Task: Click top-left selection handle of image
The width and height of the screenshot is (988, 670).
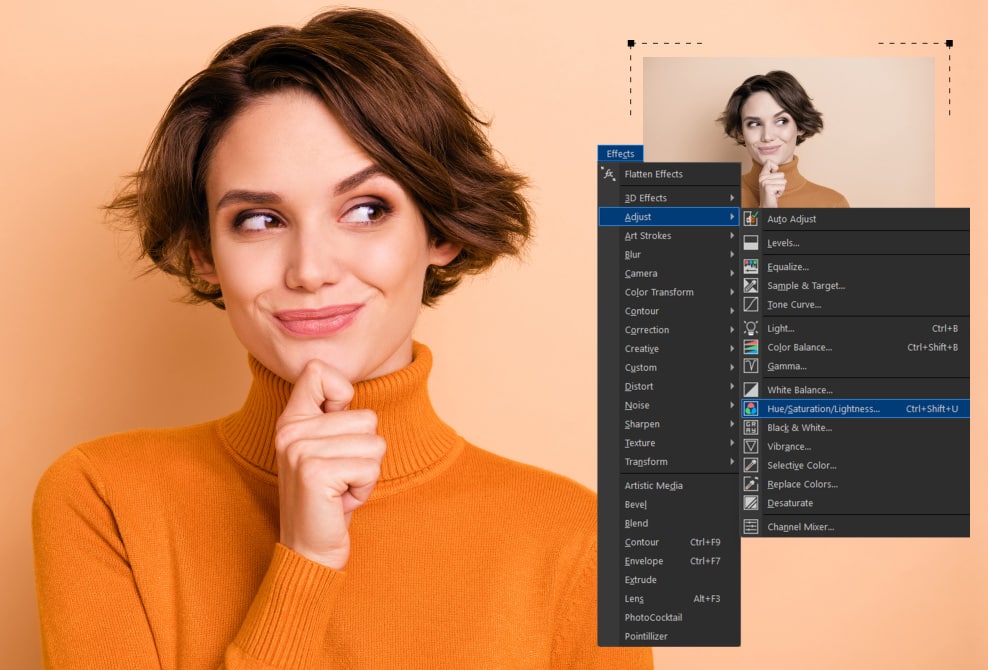Action: tap(631, 44)
